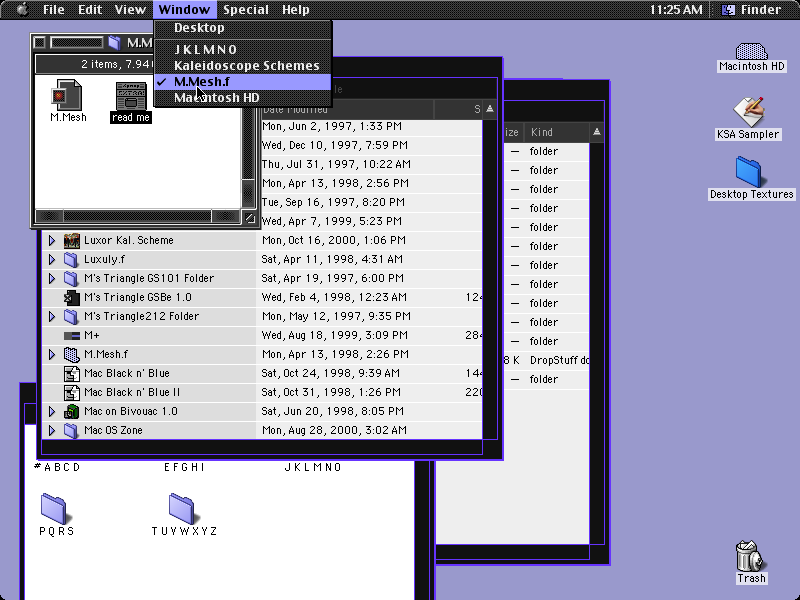Select the P Q R S folder
The width and height of the screenshot is (800, 600).
[x=54, y=508]
